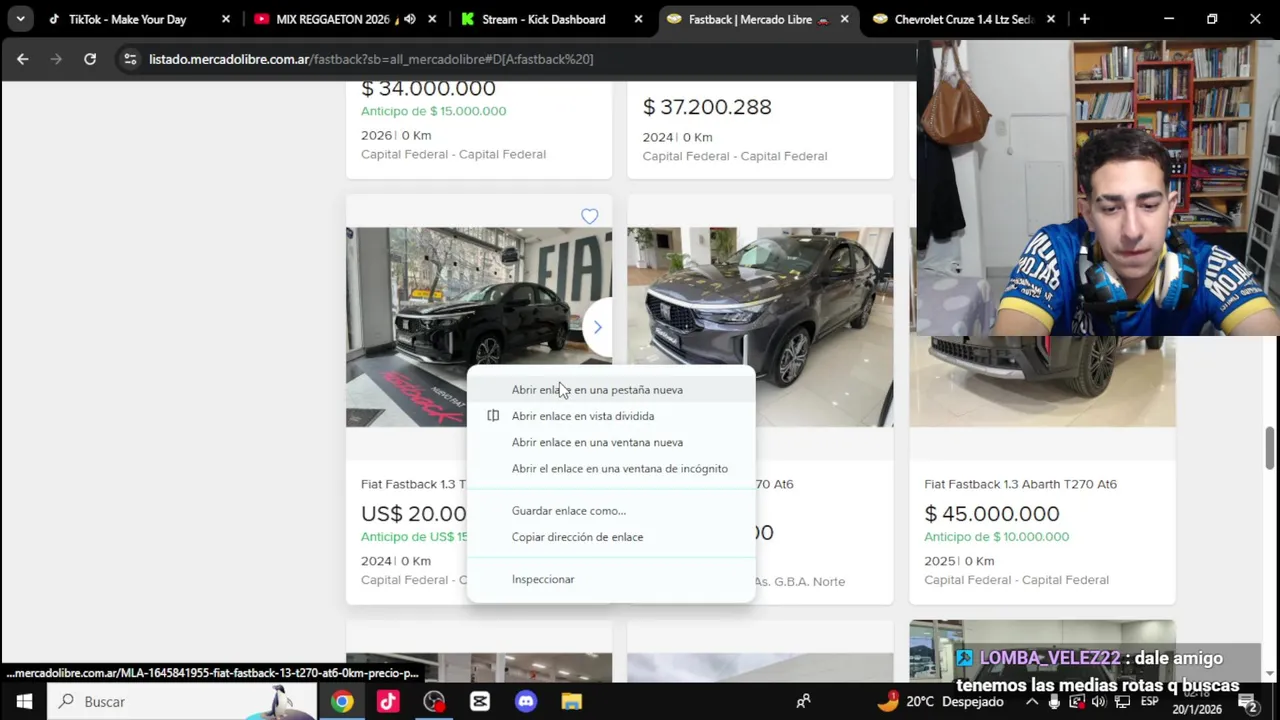This screenshot has width=1280, height=720.
Task: Favorite the black Fiat Fastback listing heart
Action: click(x=590, y=216)
